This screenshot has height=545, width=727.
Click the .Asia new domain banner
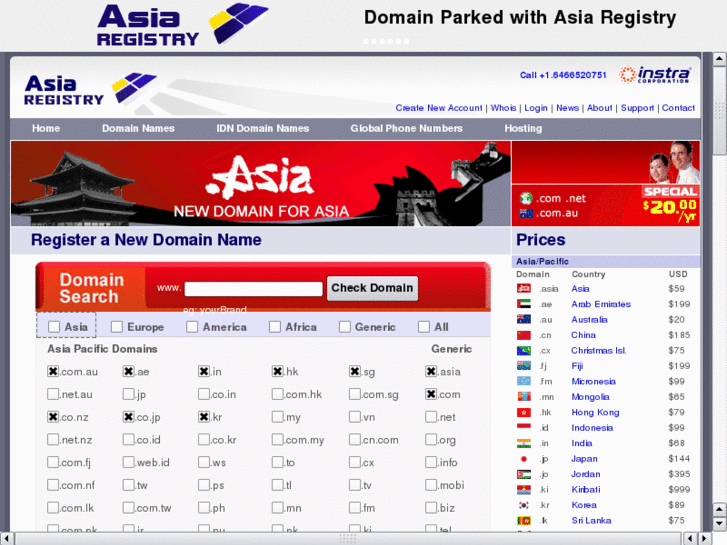pos(261,183)
